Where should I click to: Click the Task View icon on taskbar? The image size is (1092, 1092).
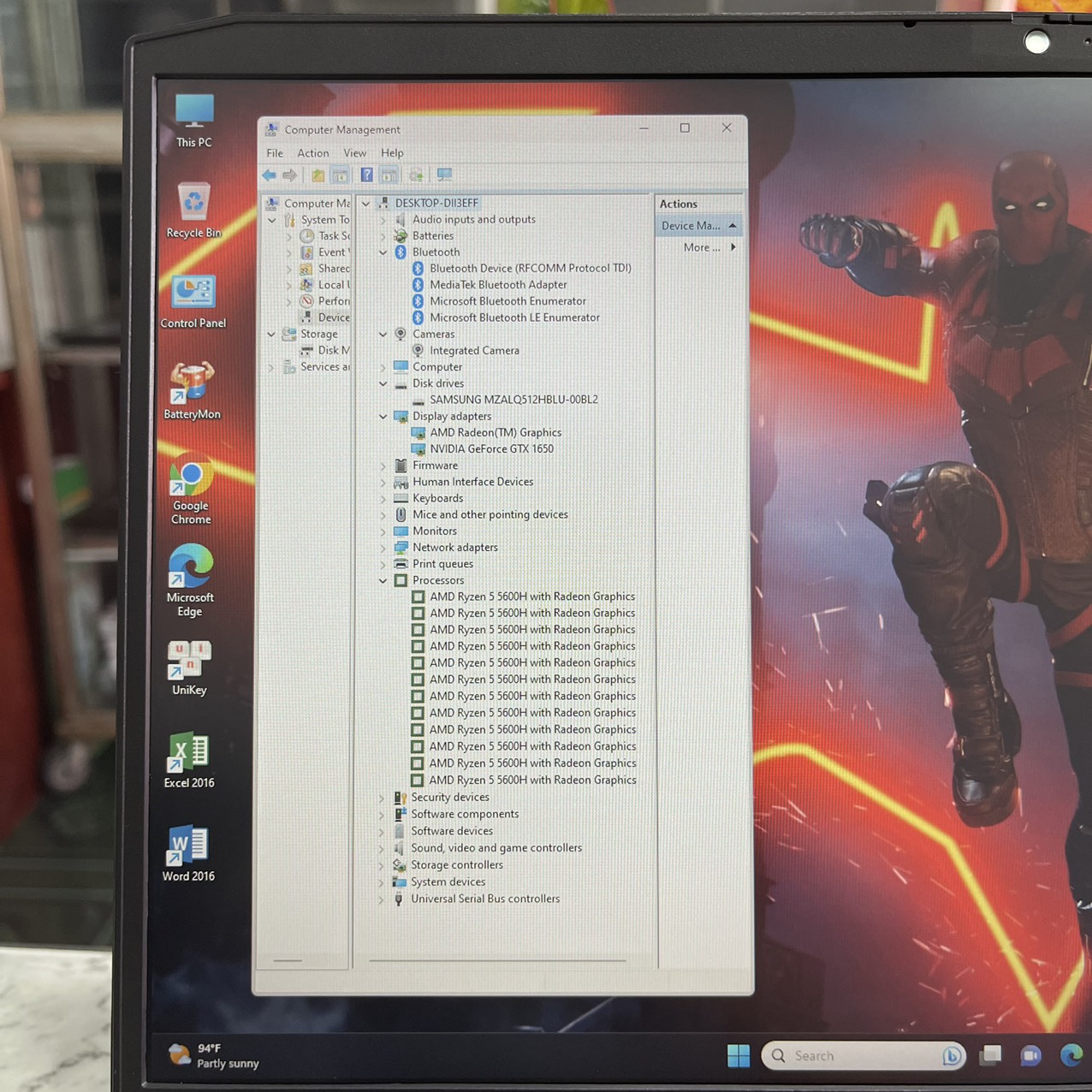[991, 1055]
